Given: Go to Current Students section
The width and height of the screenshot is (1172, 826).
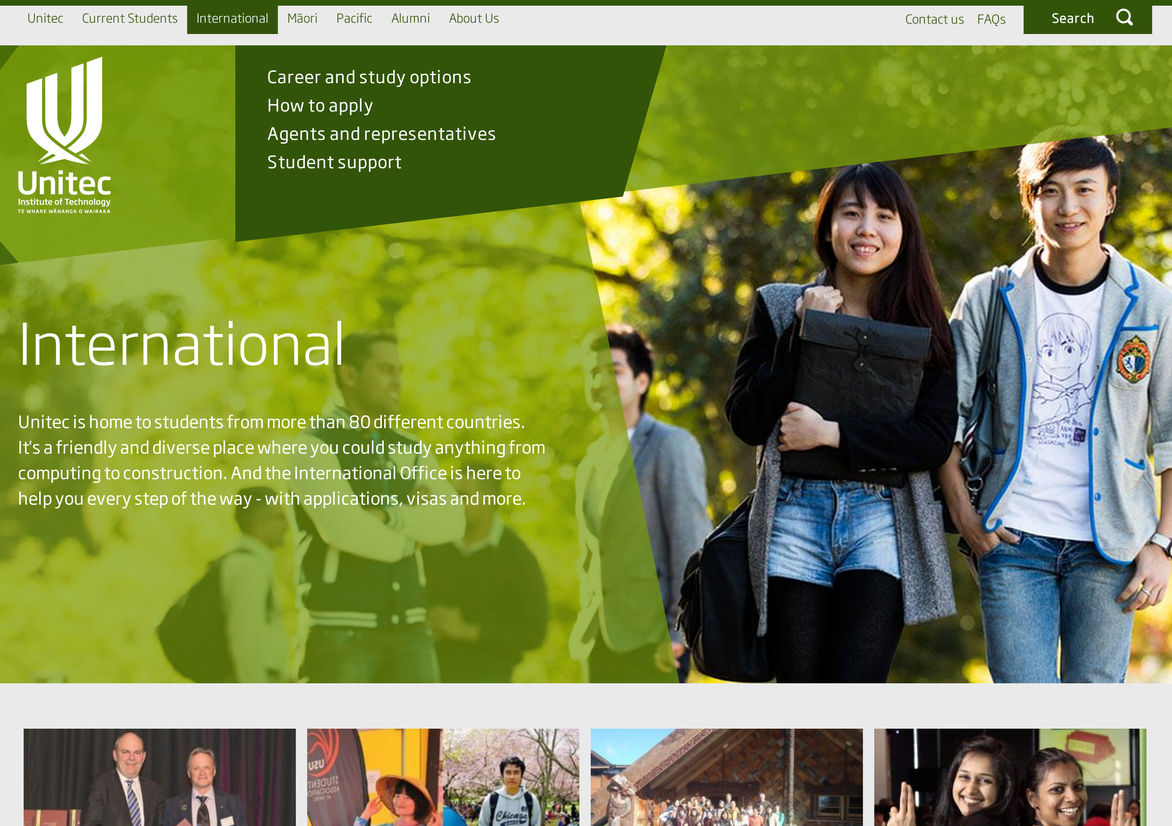Looking at the screenshot, I should [x=130, y=19].
